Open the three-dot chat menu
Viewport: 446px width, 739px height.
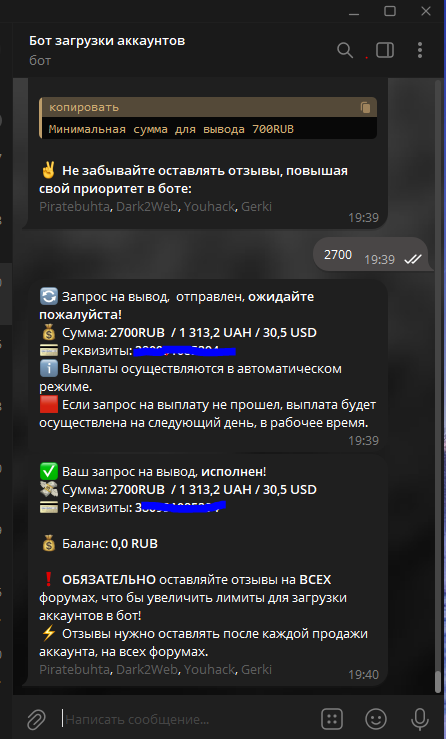click(x=420, y=50)
